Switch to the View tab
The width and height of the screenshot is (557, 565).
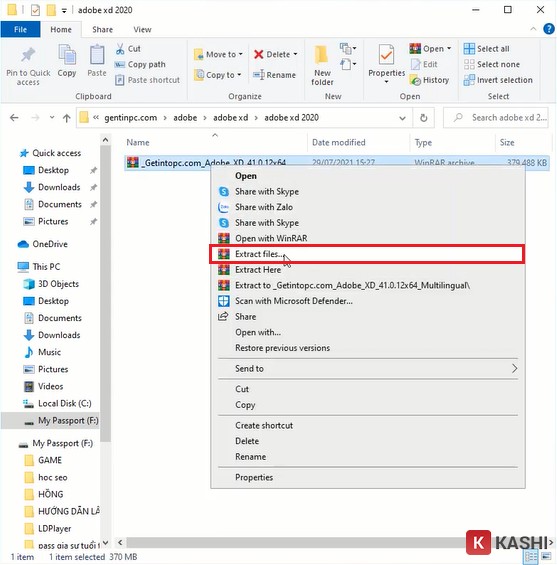(x=142, y=30)
